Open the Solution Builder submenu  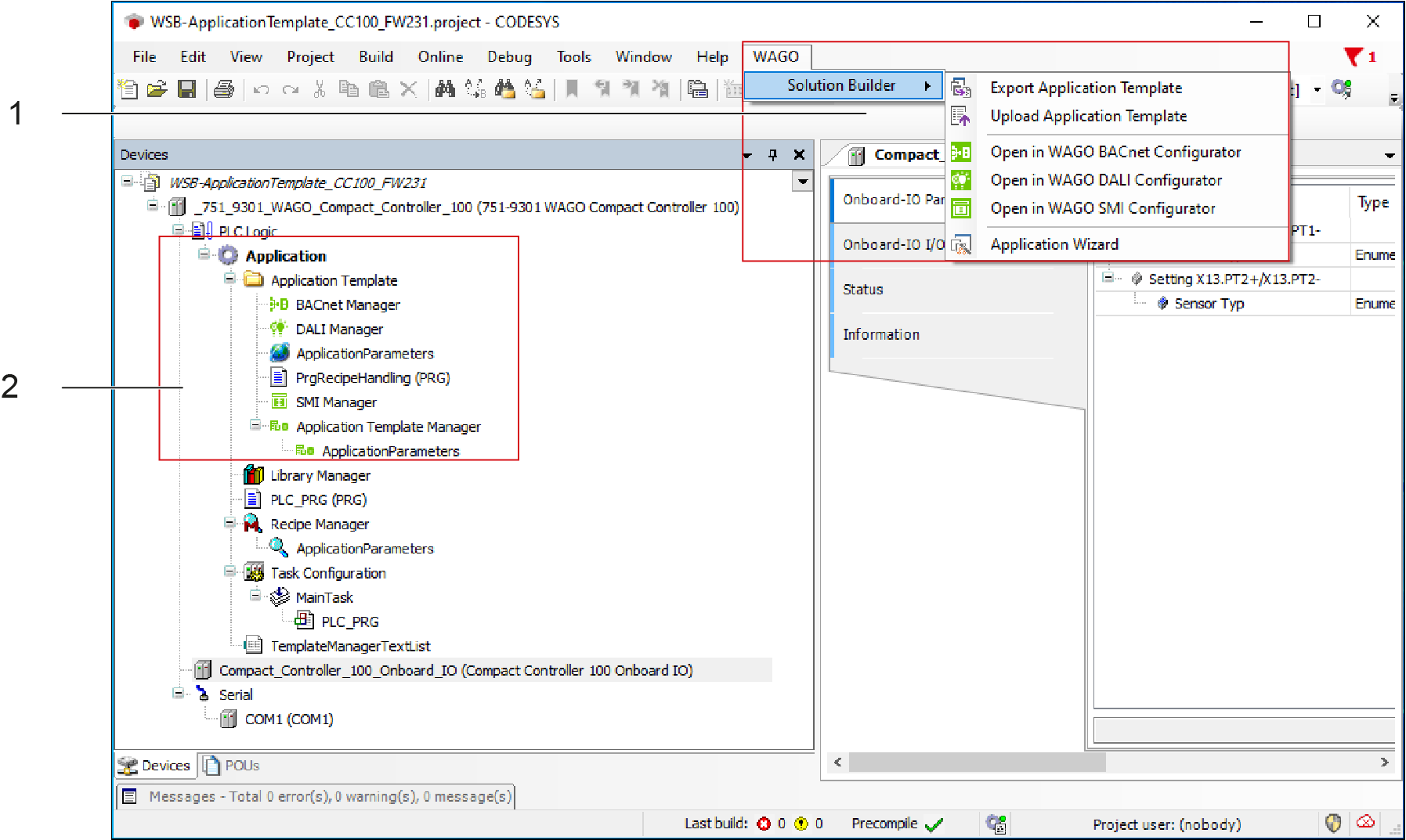pyautogui.click(x=844, y=85)
